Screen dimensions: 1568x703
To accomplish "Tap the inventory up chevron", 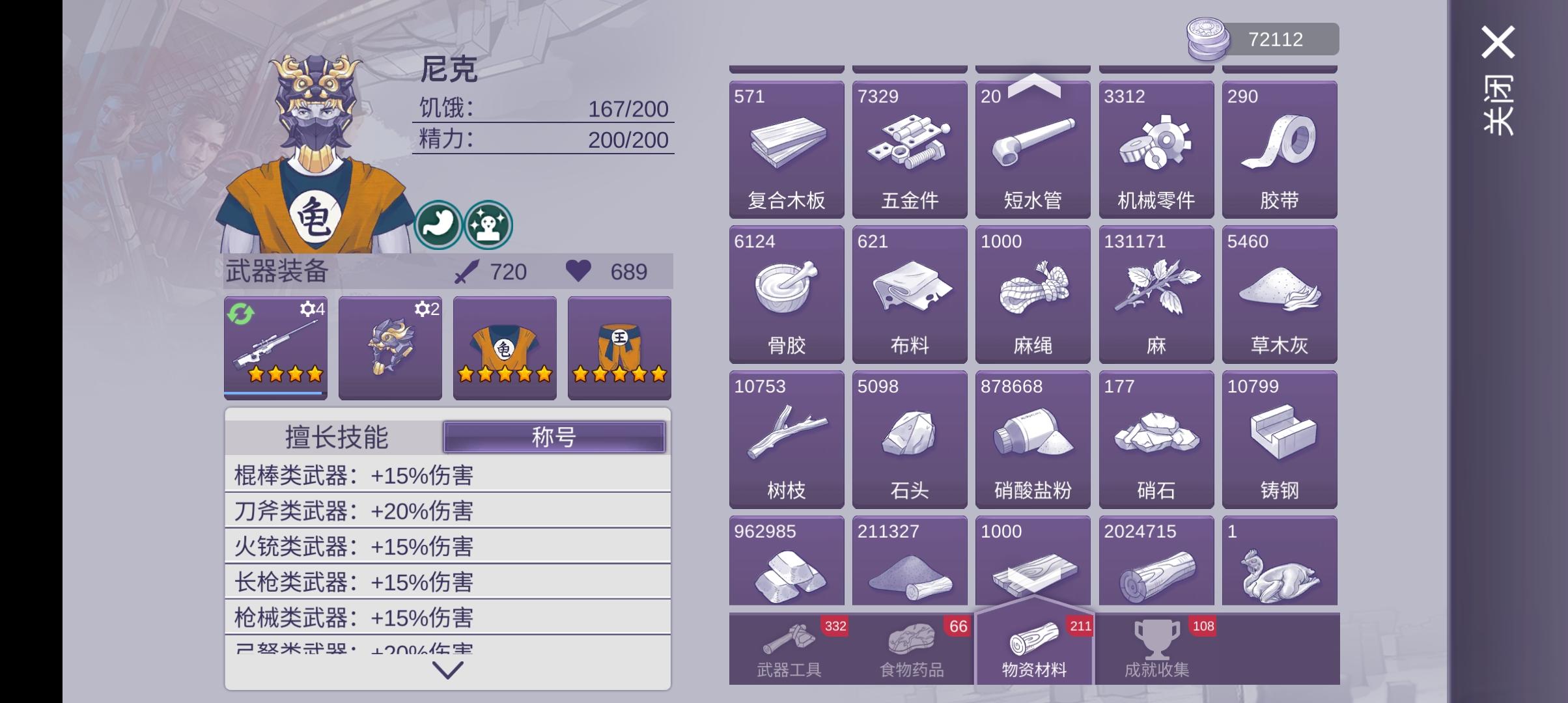I will click(x=1034, y=85).
